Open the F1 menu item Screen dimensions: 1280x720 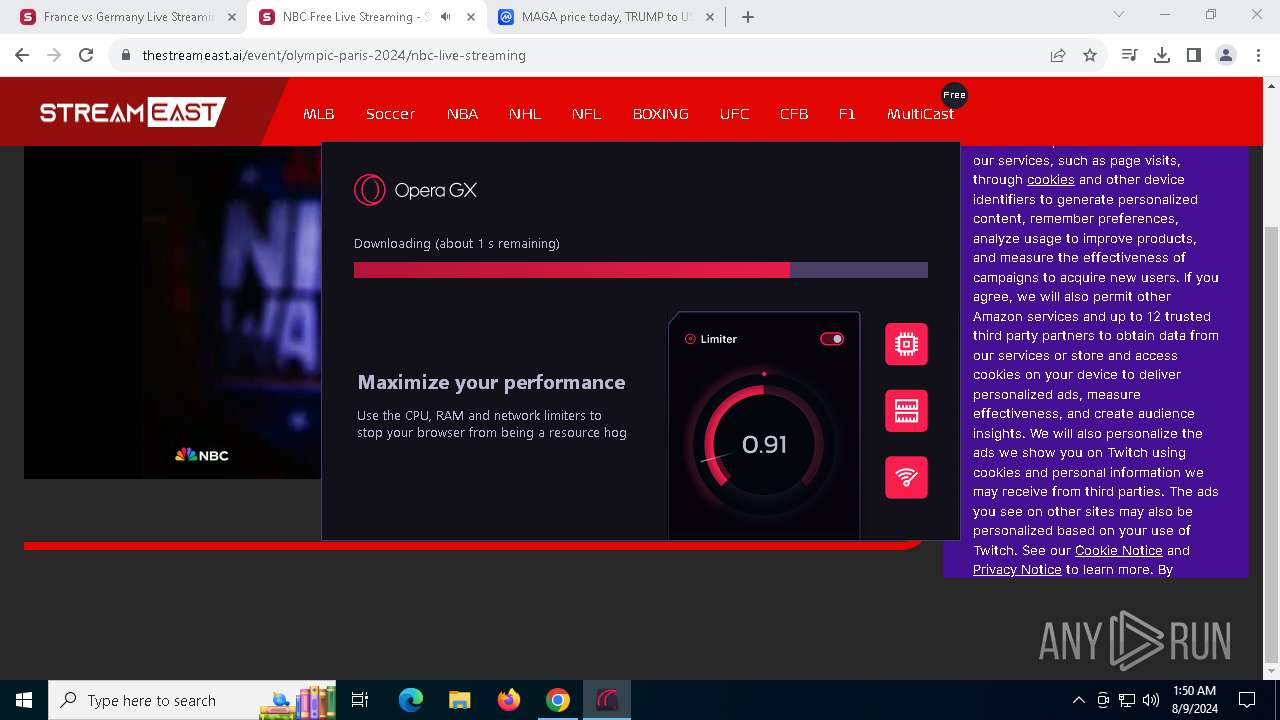847,114
